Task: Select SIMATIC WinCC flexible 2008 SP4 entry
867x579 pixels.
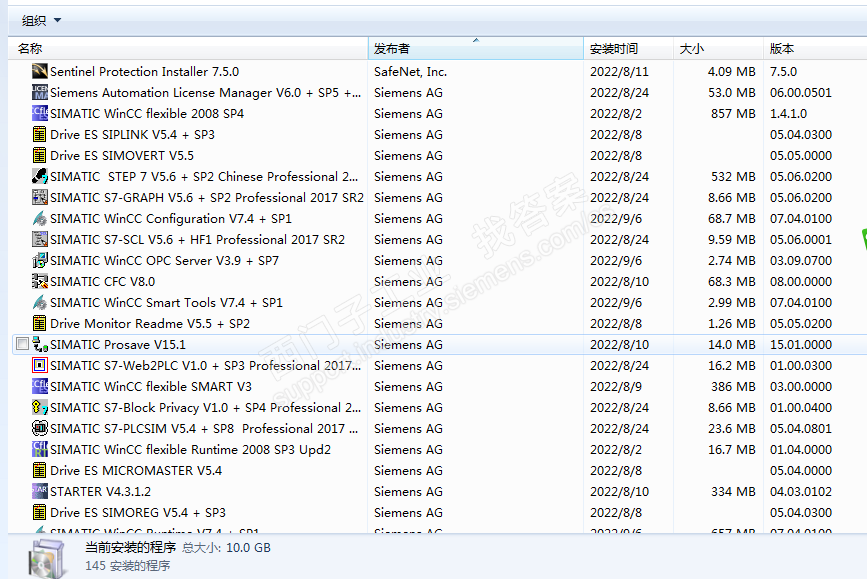Action: pos(147,113)
